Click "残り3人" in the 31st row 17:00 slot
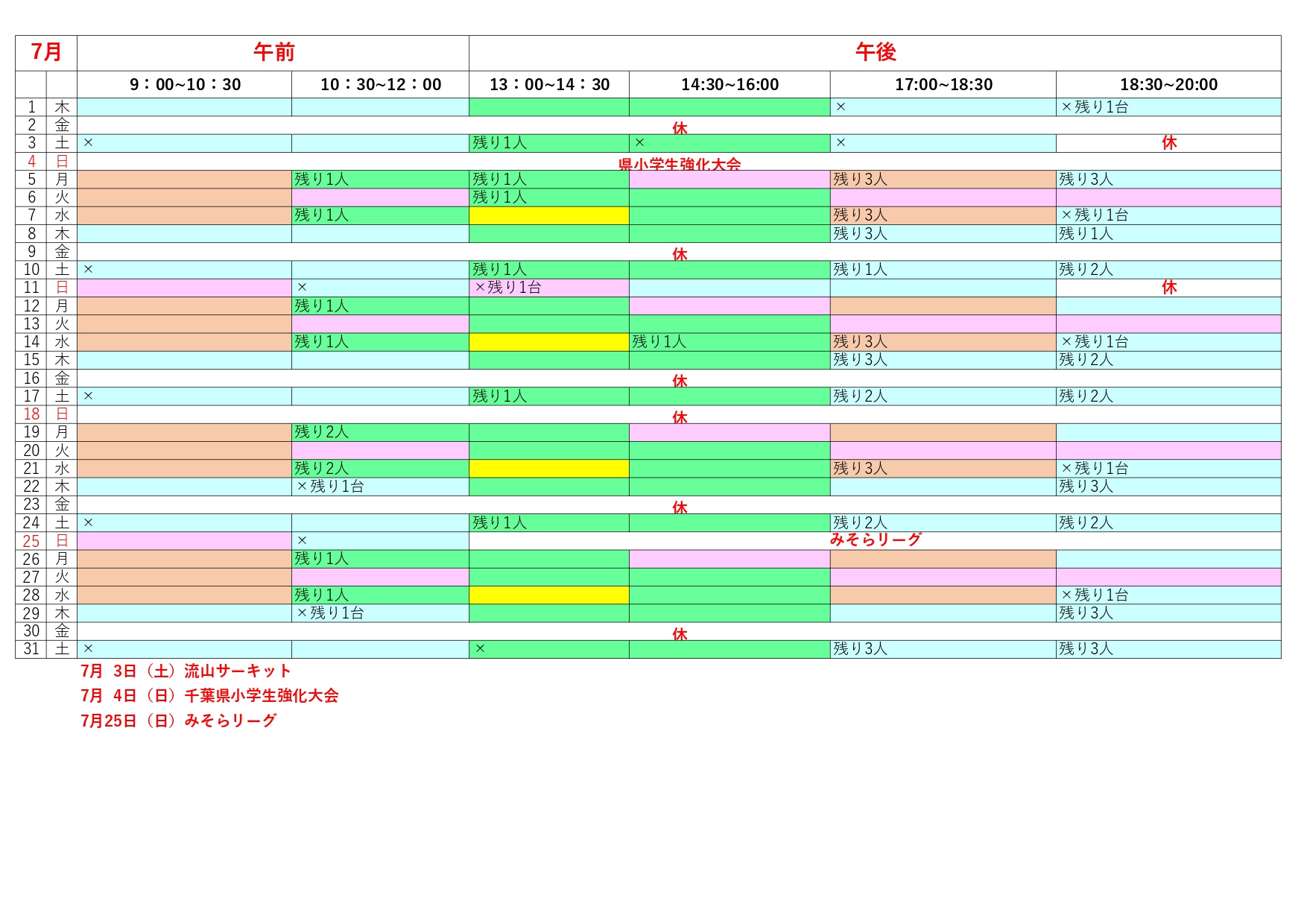This screenshot has width=1307, height=924. 860,649
